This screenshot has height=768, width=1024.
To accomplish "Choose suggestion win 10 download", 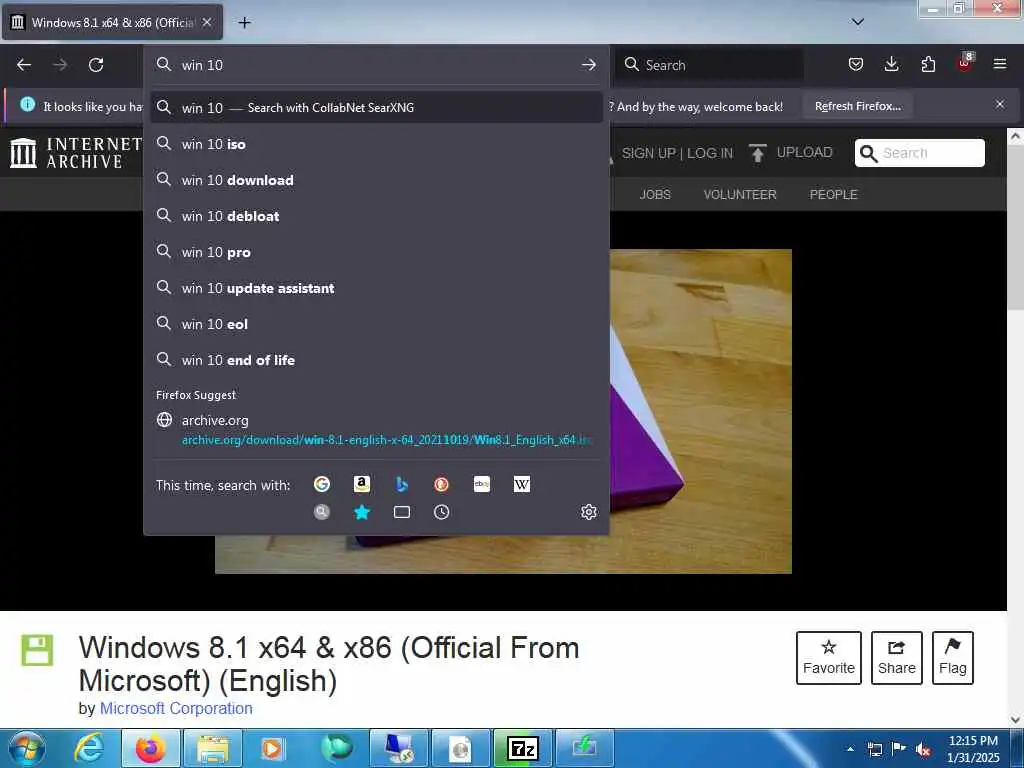I will 376,180.
